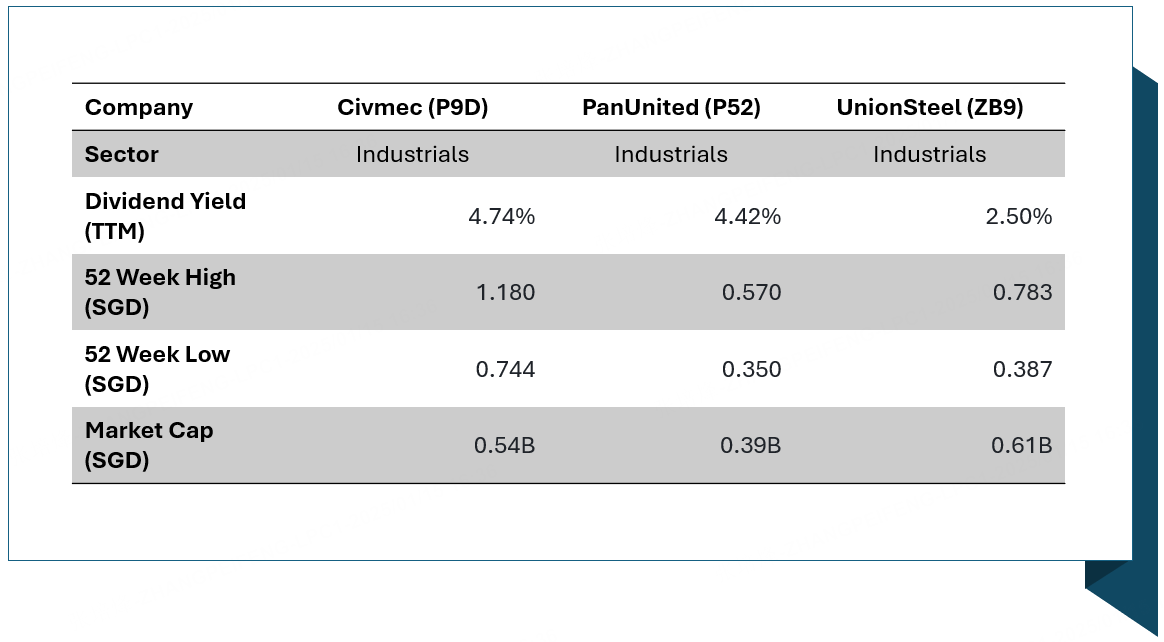Click the Market Cap (SGD) label
Viewport: 1164px width, 642px height.
[149, 445]
